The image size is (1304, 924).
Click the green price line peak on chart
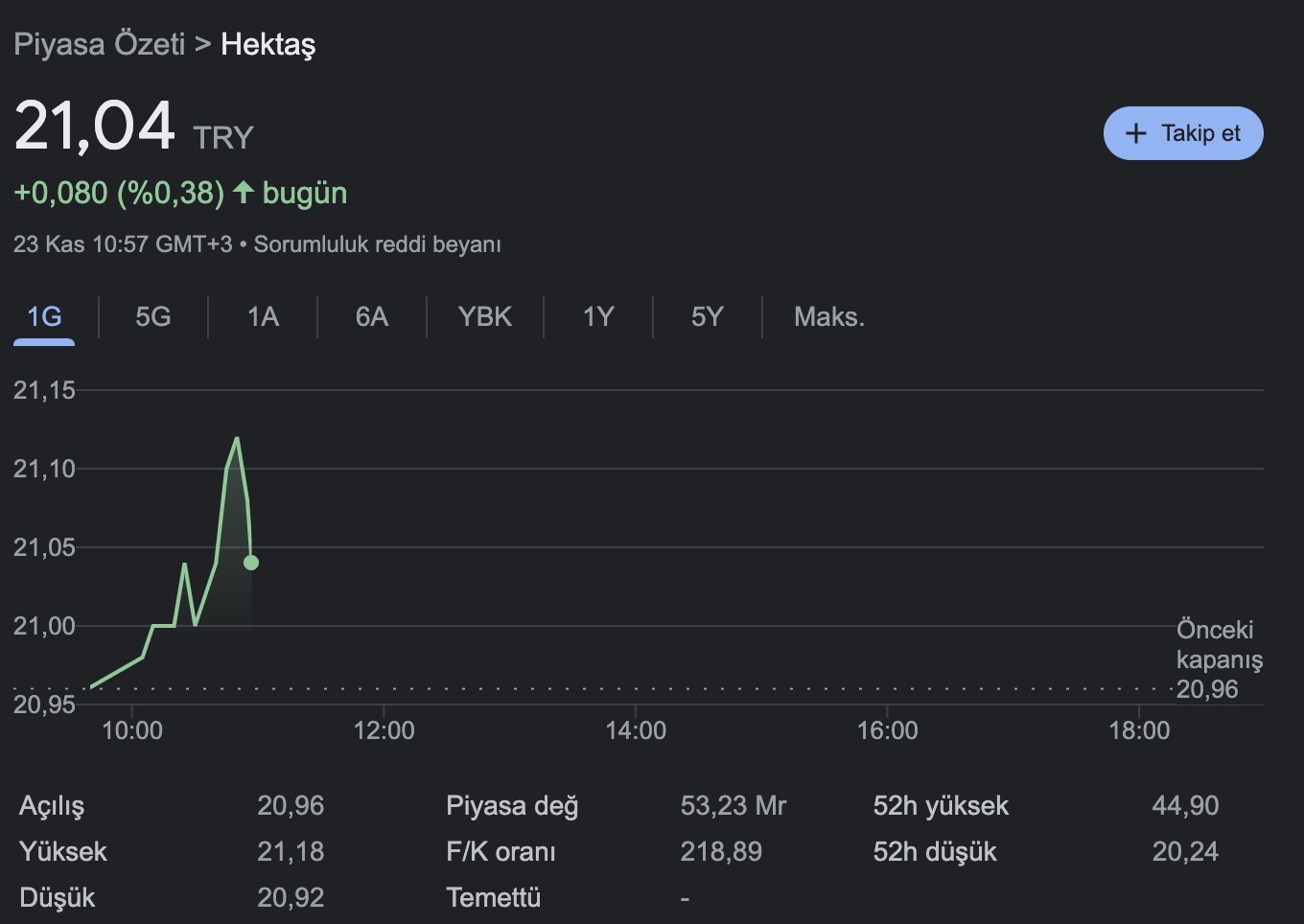[237, 439]
